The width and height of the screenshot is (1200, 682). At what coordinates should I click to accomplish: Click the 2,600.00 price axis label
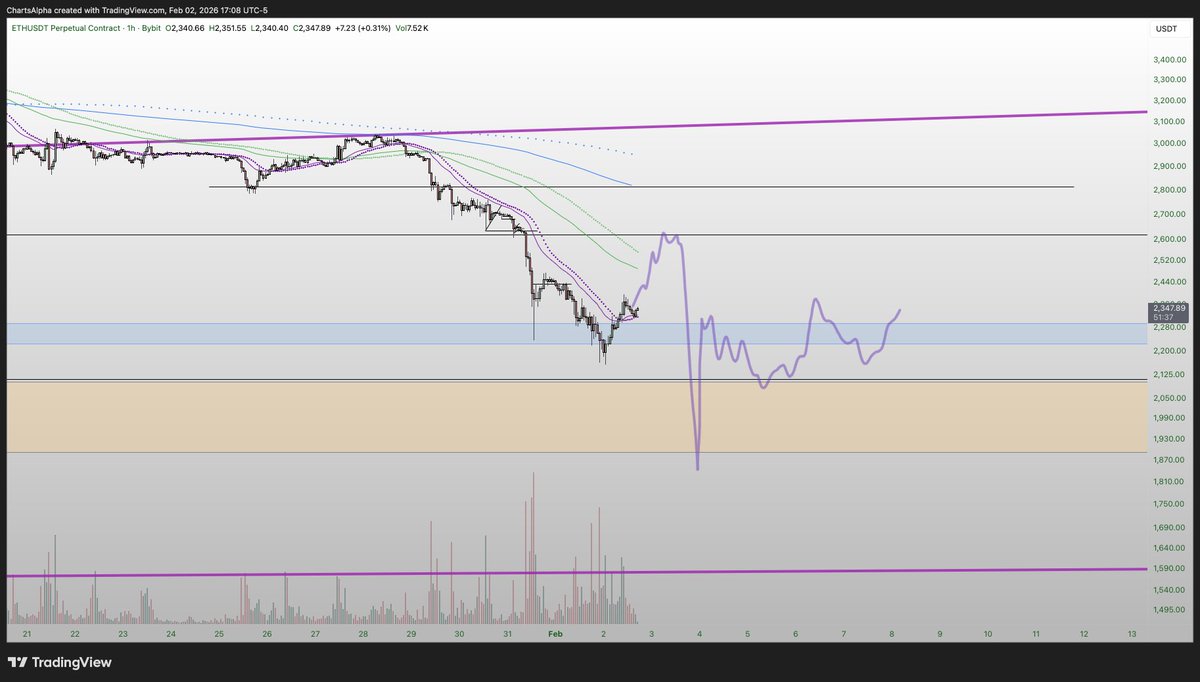pyautogui.click(x=1168, y=239)
